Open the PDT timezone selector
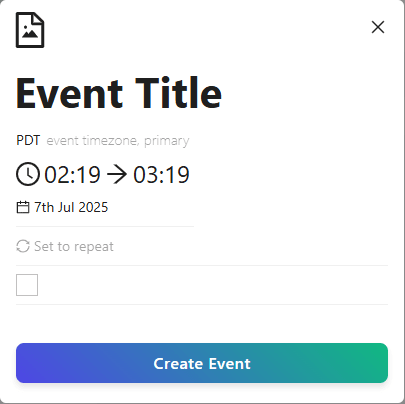This screenshot has width=405, height=404. click(28, 140)
